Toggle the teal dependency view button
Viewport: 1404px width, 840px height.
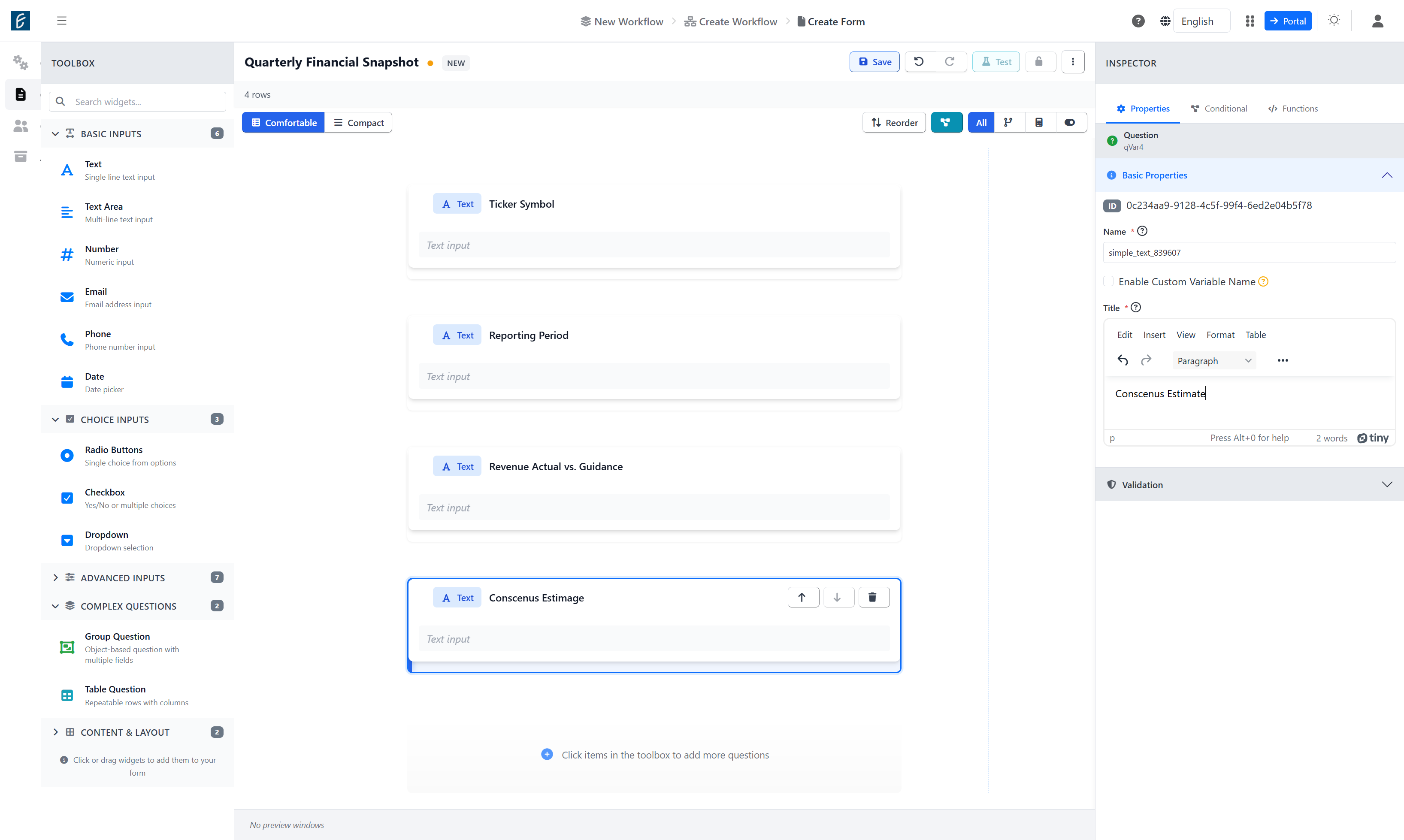[946, 122]
